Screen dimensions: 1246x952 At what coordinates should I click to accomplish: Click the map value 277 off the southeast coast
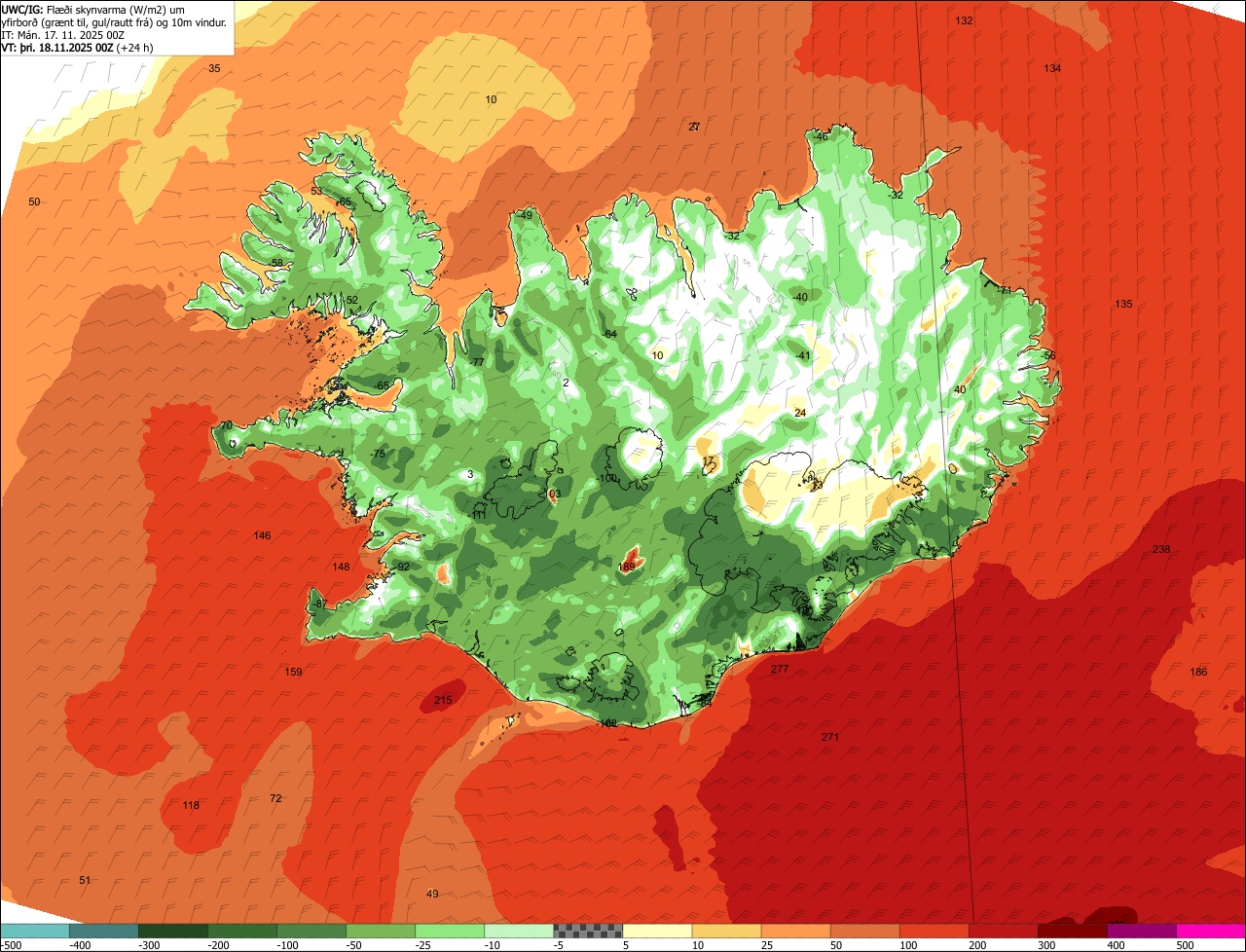click(x=779, y=670)
